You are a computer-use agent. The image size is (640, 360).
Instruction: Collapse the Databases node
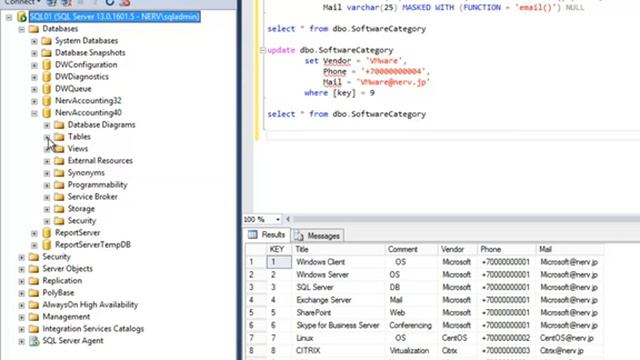coord(22,29)
